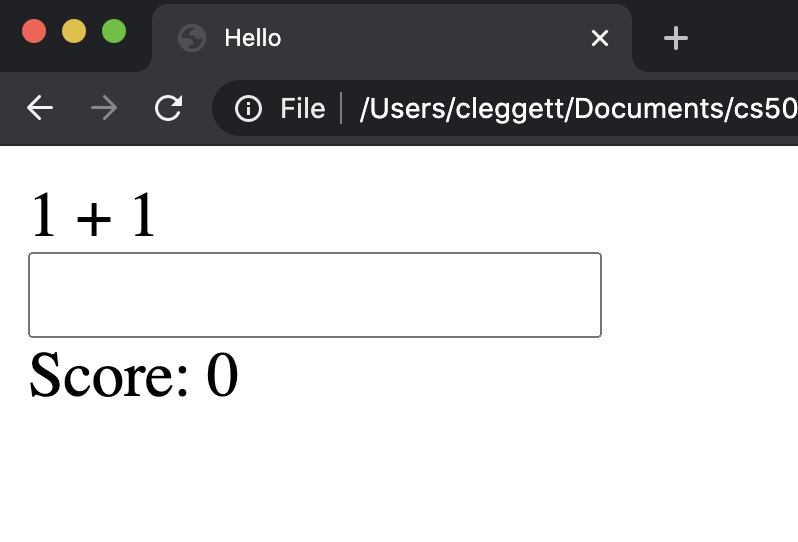The width and height of the screenshot is (798, 542).
Task: Click the "Score: 0" text
Action: click(x=133, y=376)
